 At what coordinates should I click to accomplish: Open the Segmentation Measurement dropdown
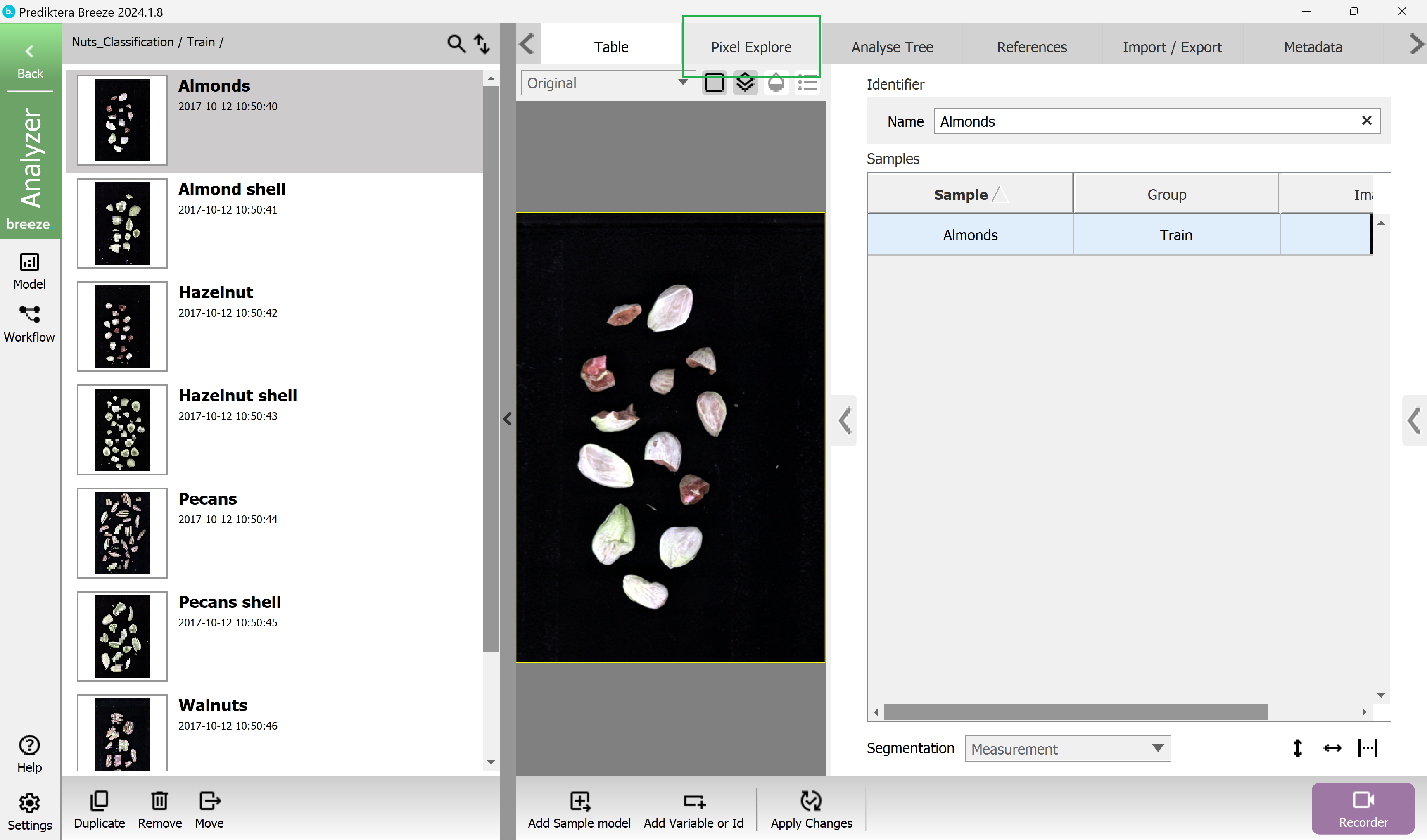[x=1067, y=748]
